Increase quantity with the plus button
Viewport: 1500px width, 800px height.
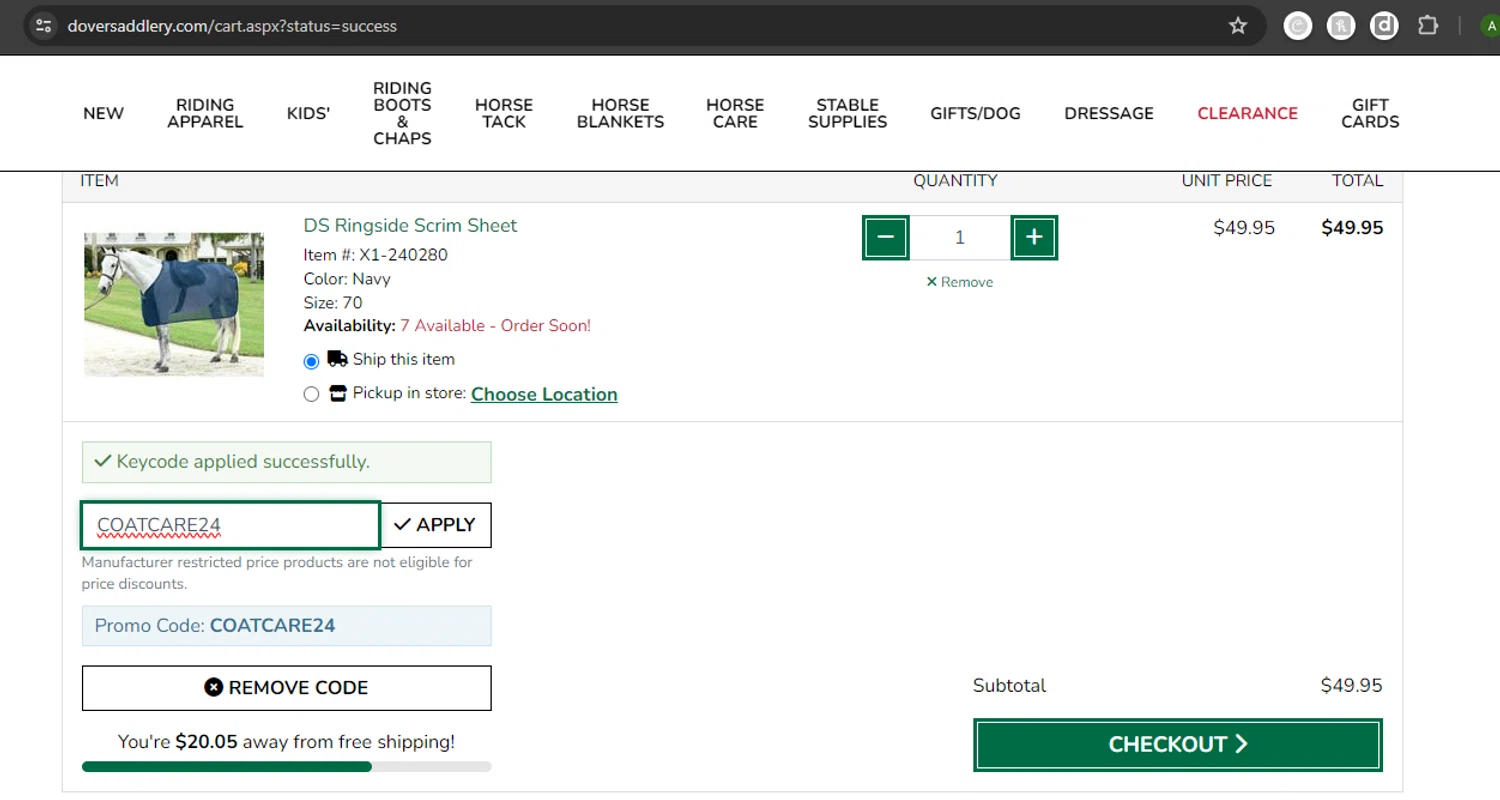1034,237
